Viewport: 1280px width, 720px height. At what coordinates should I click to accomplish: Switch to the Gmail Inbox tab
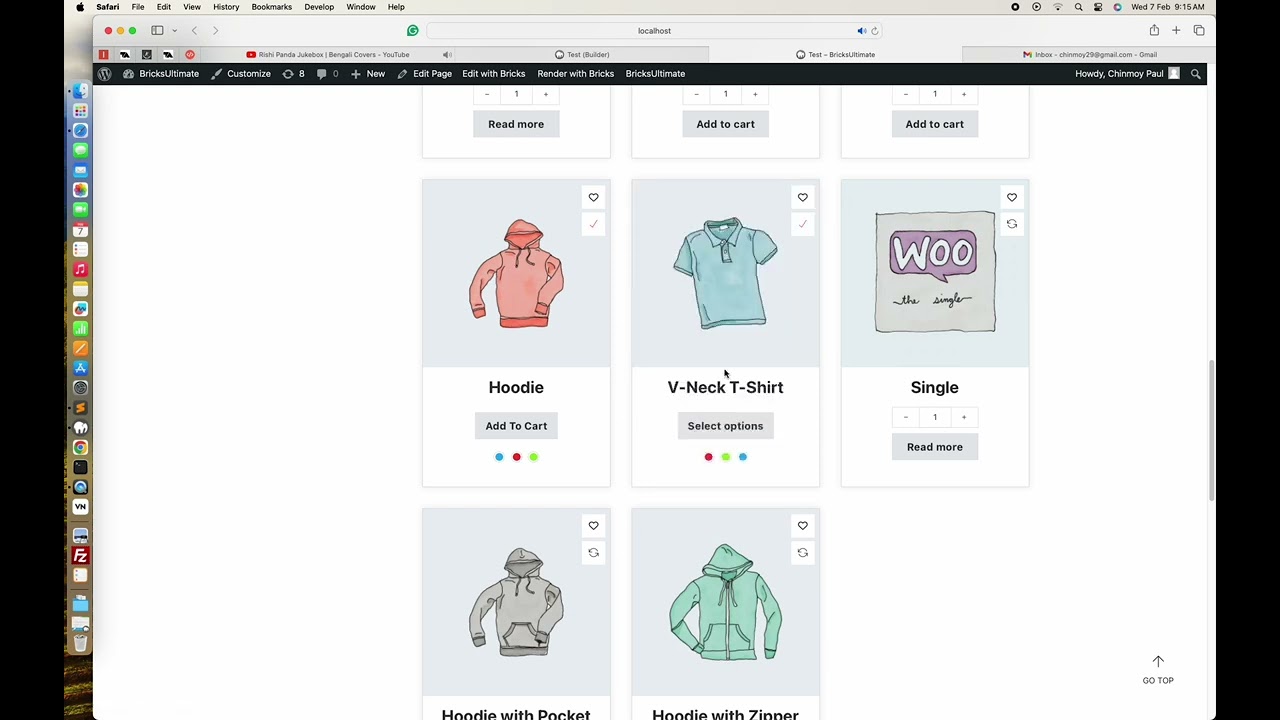click(x=1089, y=55)
